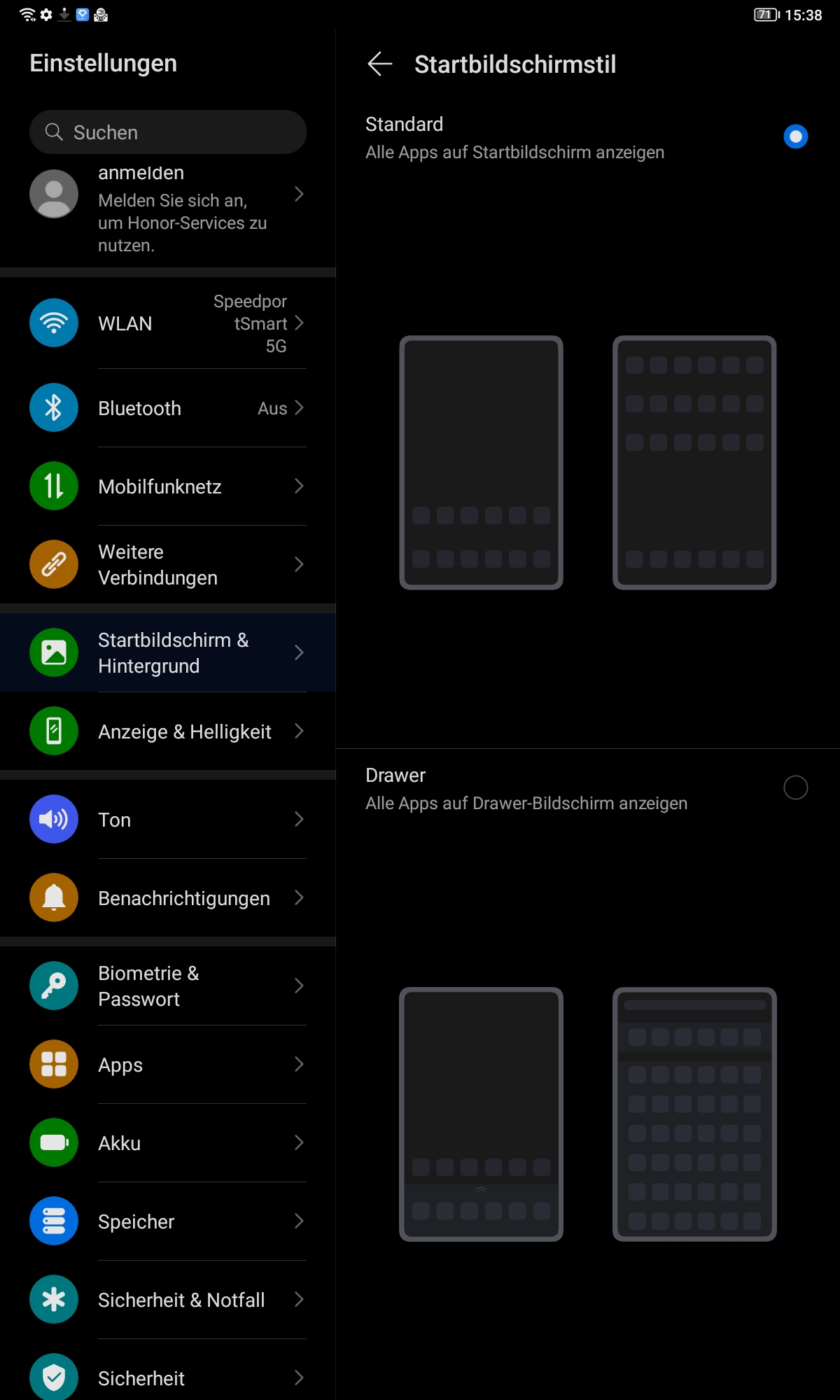Tap the back arrow next to Startbildschirmstil
Image resolution: width=840 pixels, height=1400 pixels.
click(379, 64)
